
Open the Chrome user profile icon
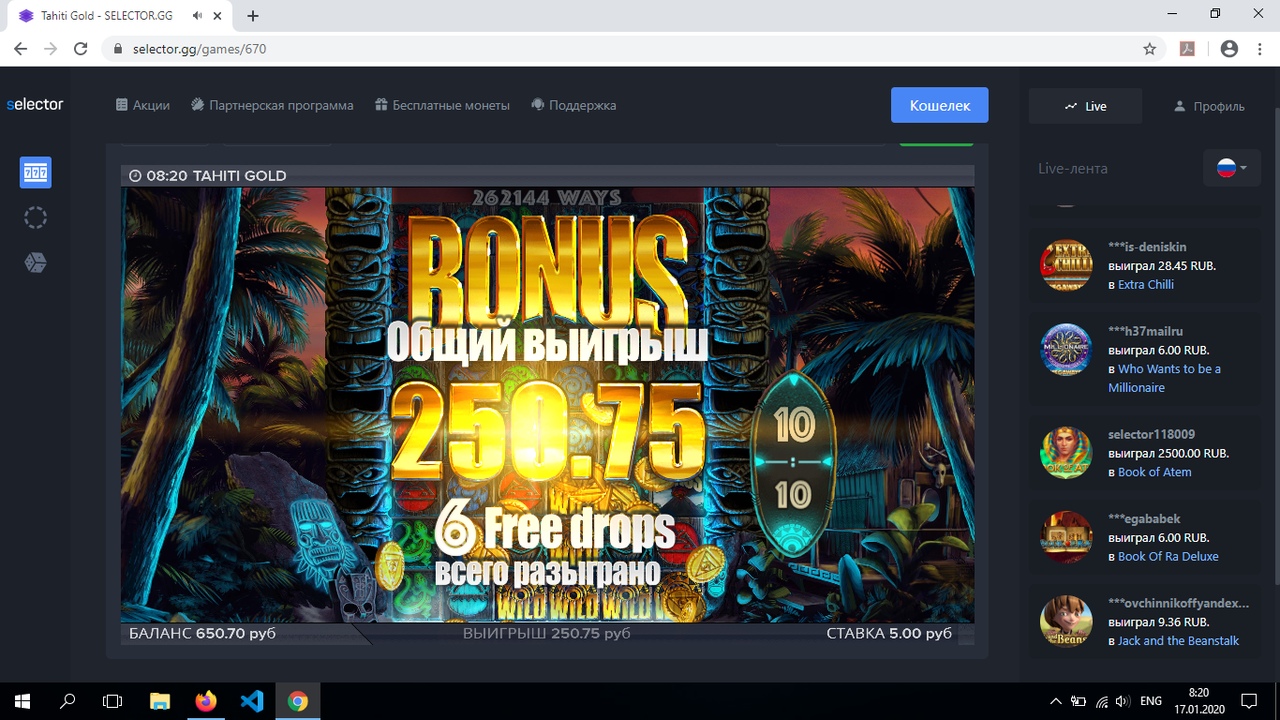pyautogui.click(x=1229, y=49)
